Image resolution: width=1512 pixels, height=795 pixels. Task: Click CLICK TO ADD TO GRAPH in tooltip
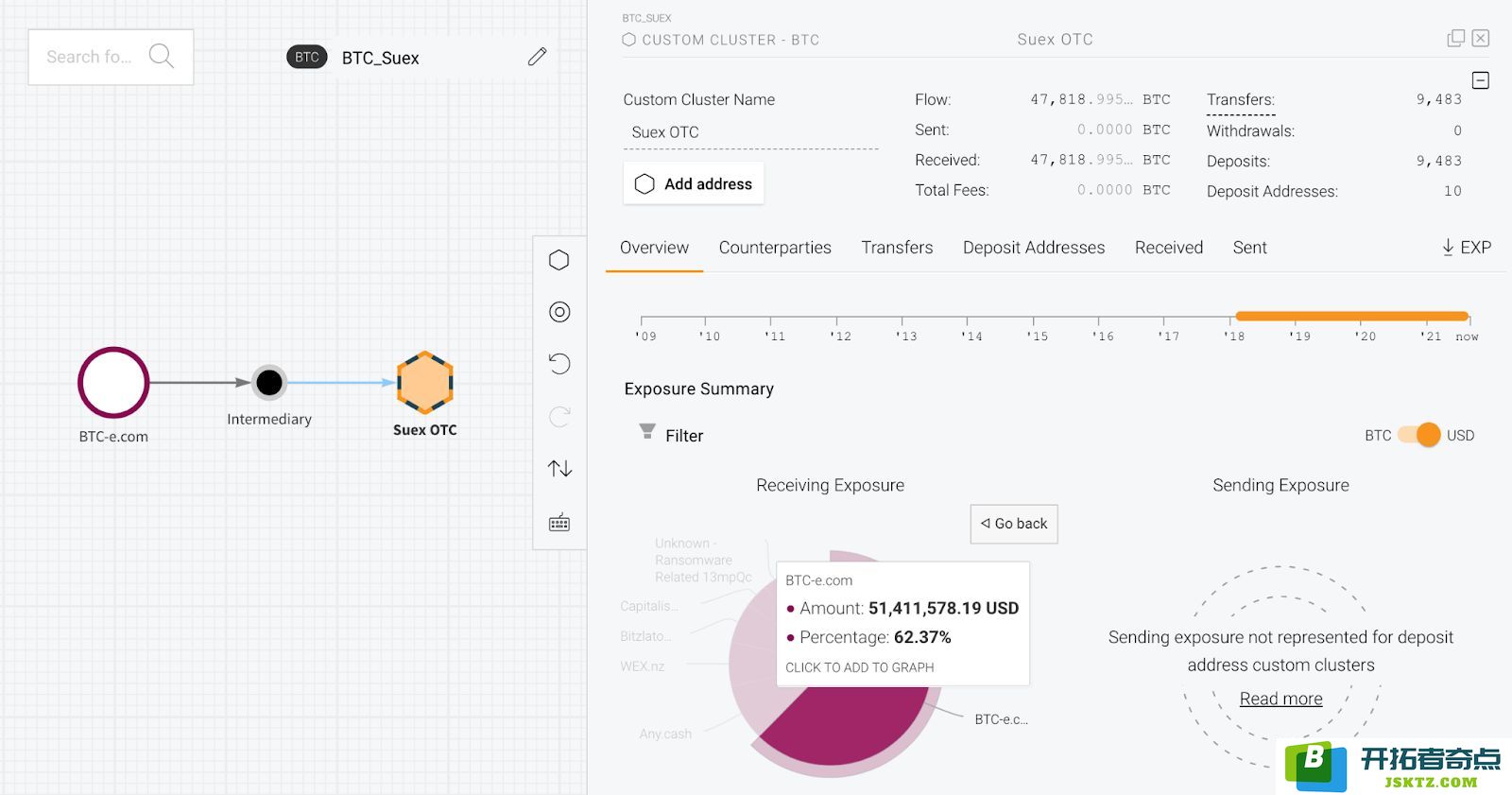tap(860, 667)
